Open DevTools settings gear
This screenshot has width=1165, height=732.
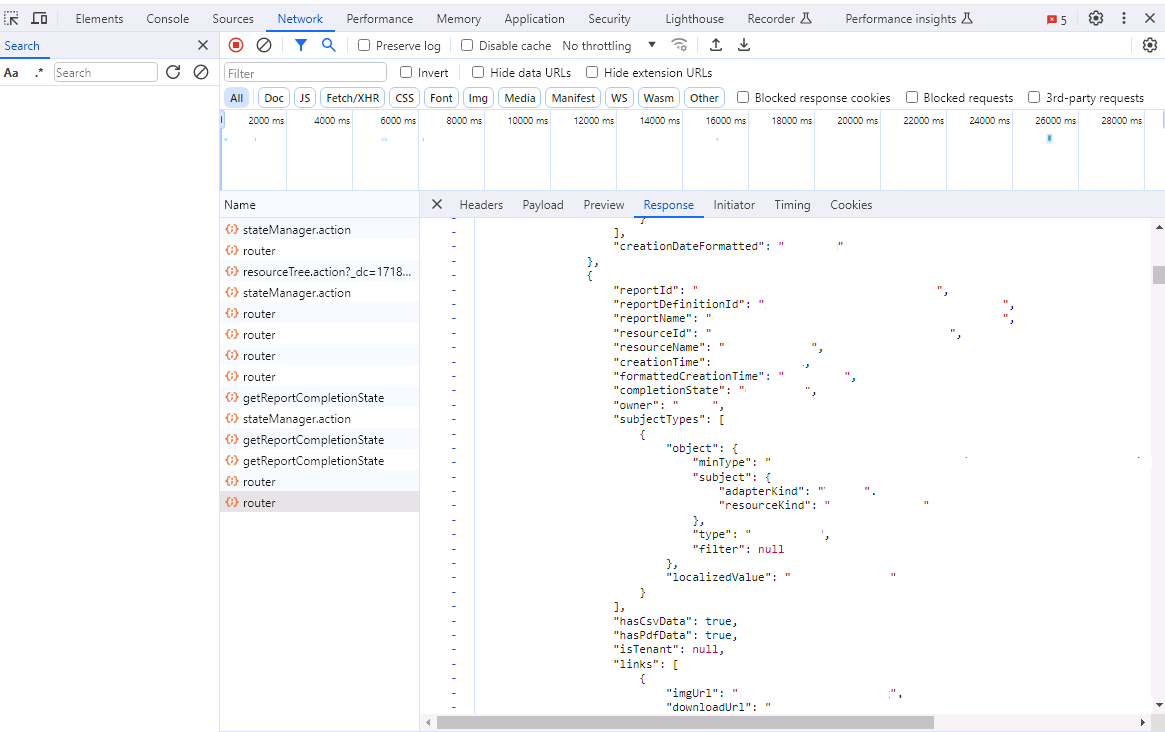1096,19
